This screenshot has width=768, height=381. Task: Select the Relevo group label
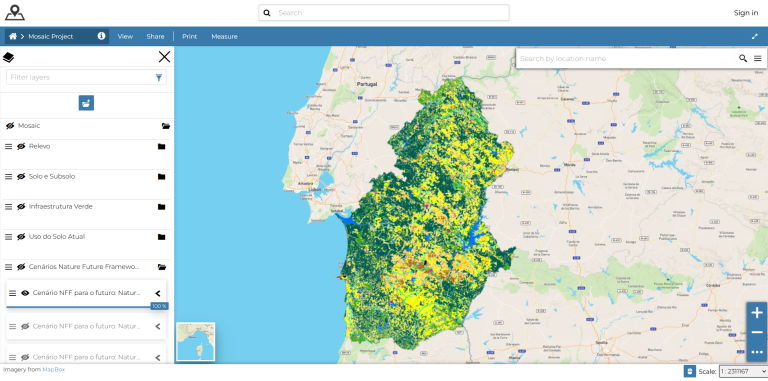click(x=39, y=146)
